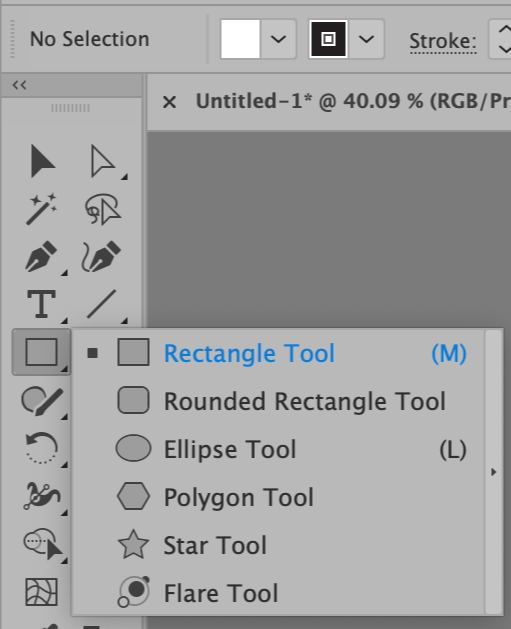Screen dimensions: 511x629
Task: Select the Shaper tool below Rectangle
Action: point(42,401)
